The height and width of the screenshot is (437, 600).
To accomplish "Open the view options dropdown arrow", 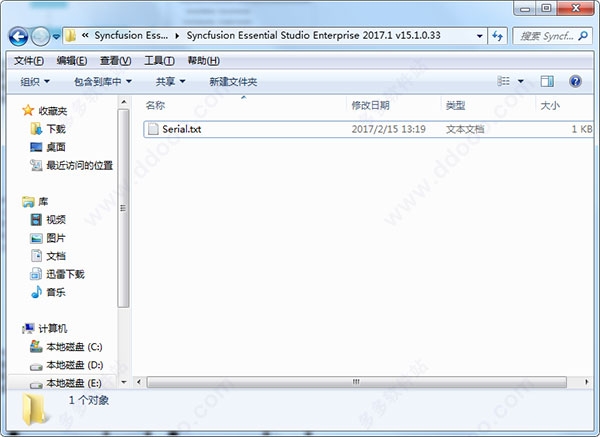I will coord(521,82).
